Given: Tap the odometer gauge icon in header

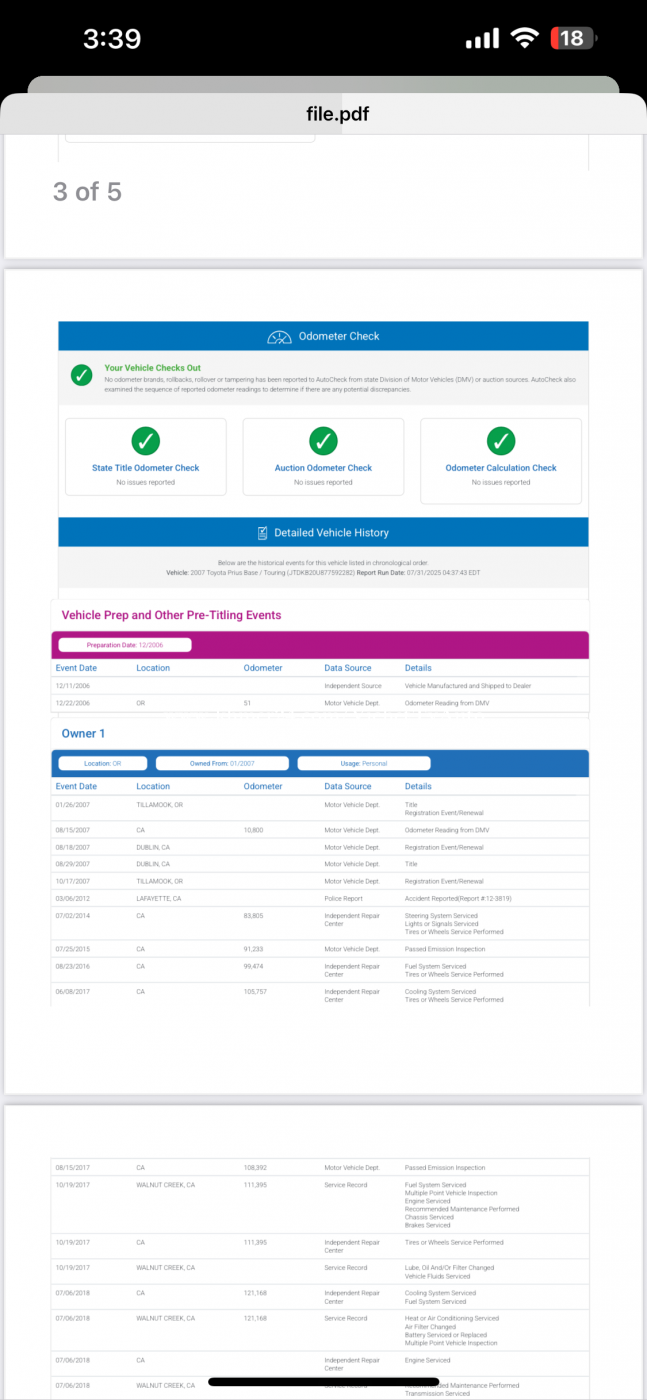Looking at the screenshot, I should coord(279,337).
